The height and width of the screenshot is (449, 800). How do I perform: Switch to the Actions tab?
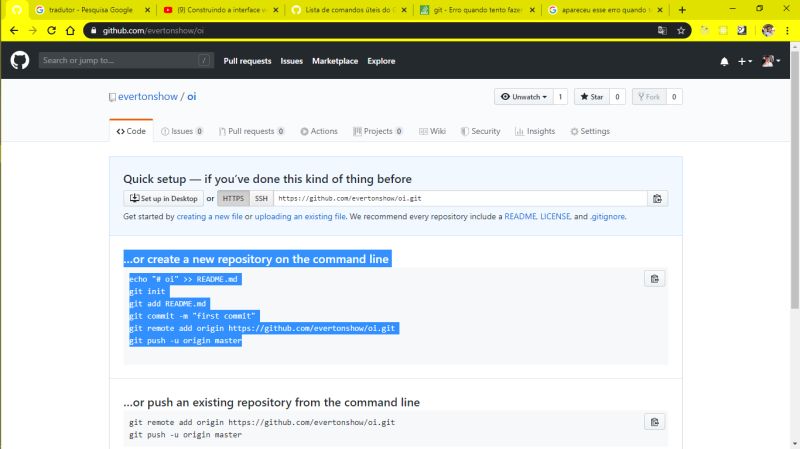pos(319,131)
